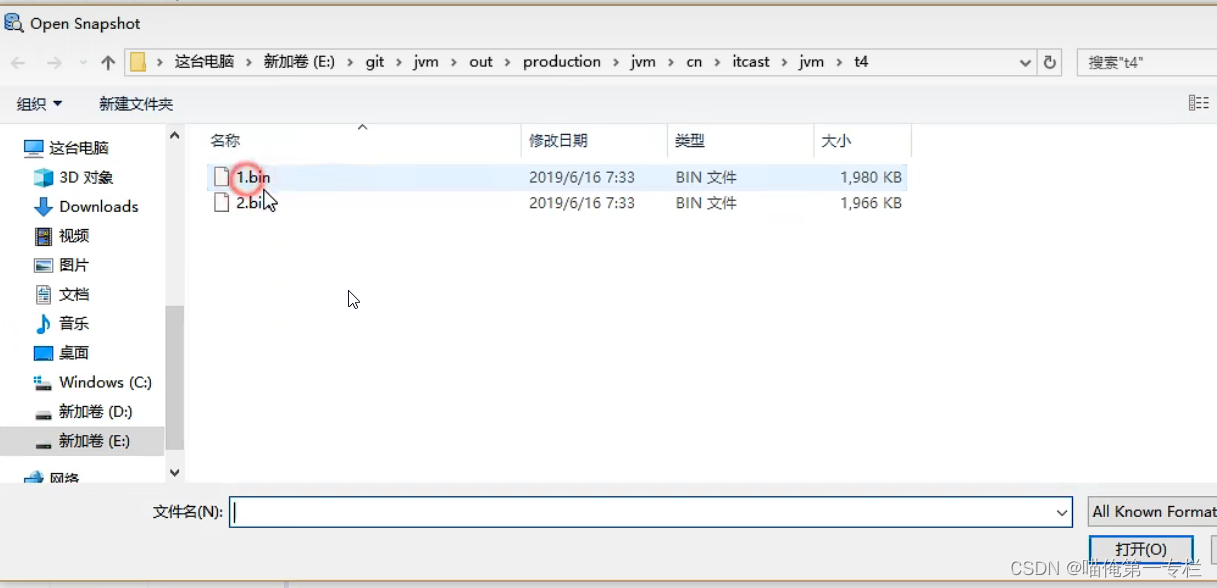1217x588 pixels.
Task: Click the 打开(O) button
Action: [x=1141, y=550]
